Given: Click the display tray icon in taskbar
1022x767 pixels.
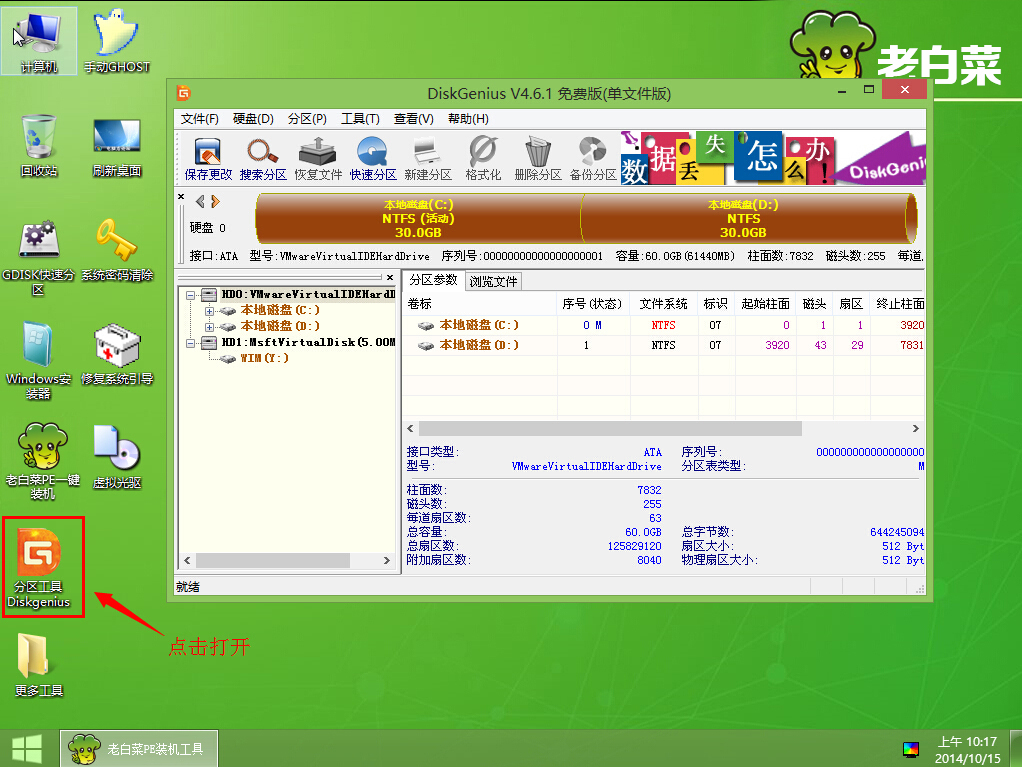Looking at the screenshot, I should tap(911, 749).
